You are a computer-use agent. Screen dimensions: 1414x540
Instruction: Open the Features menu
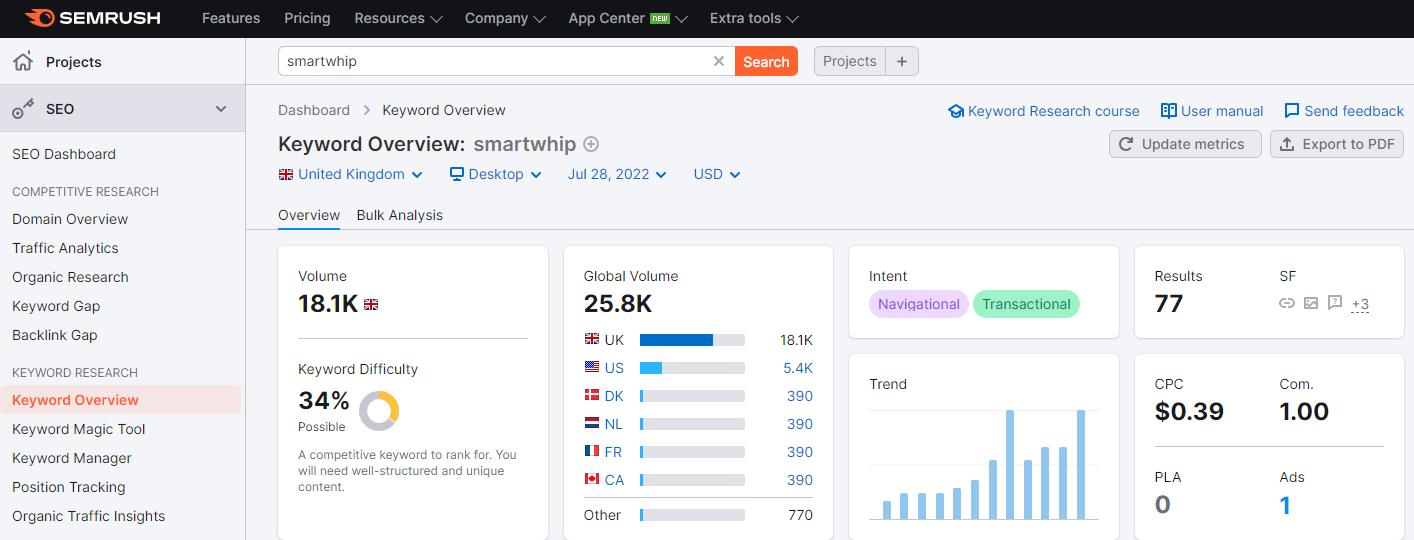231,18
